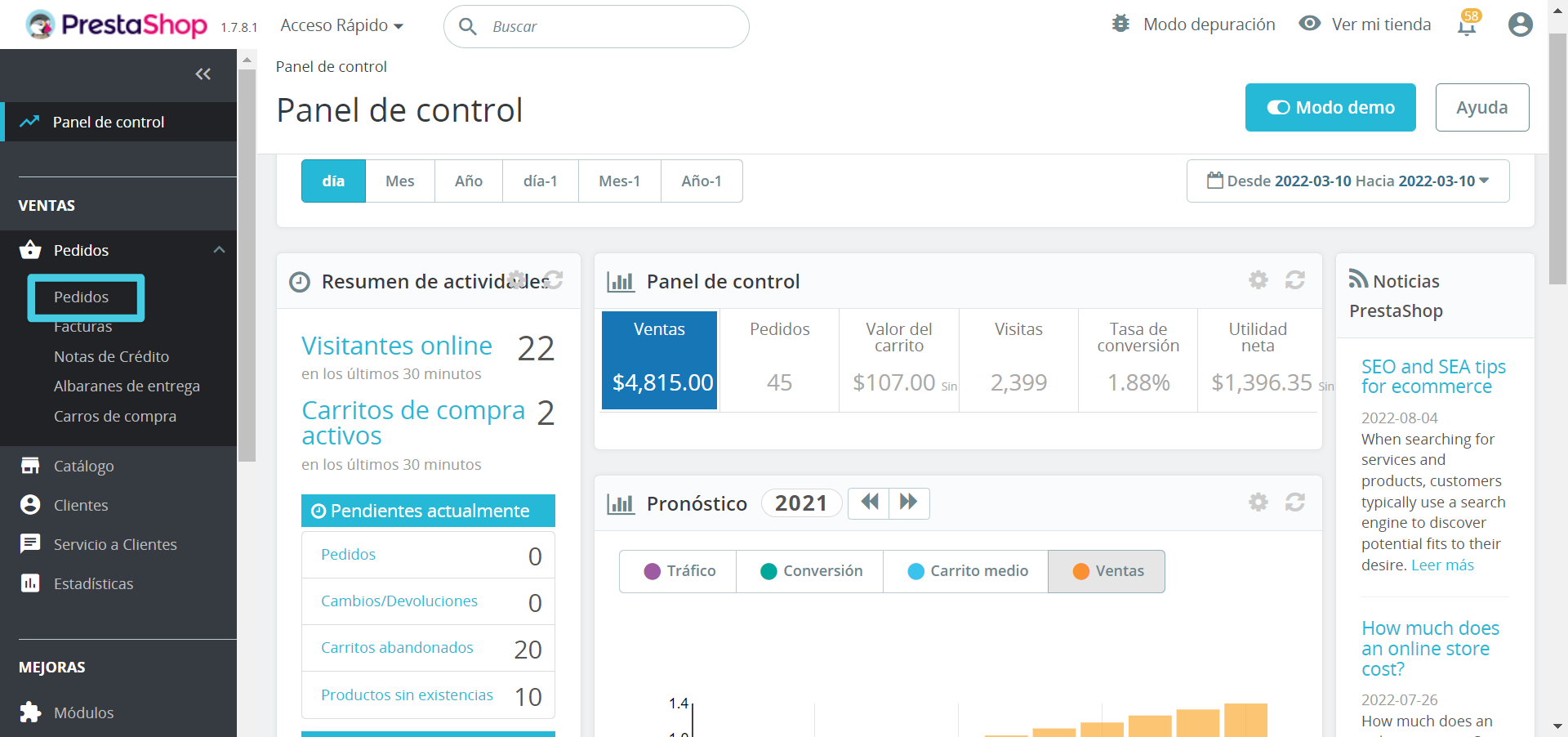This screenshot has width=1568, height=737.
Task: Open Carros de compra in sidebar
Action: point(115,416)
